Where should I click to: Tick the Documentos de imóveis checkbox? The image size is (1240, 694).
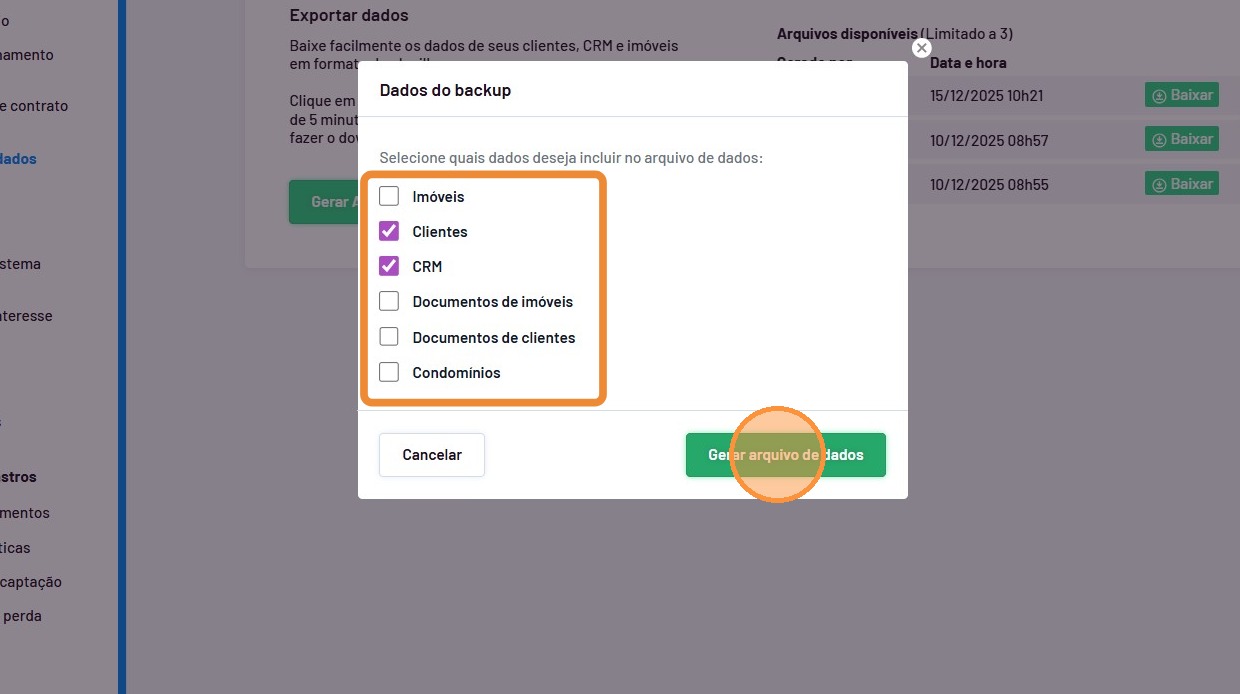pos(389,301)
